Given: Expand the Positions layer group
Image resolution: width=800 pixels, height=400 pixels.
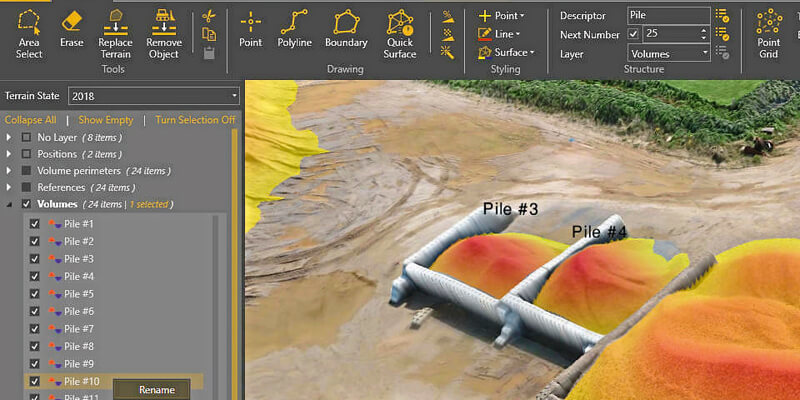Looking at the screenshot, I should tap(9, 153).
